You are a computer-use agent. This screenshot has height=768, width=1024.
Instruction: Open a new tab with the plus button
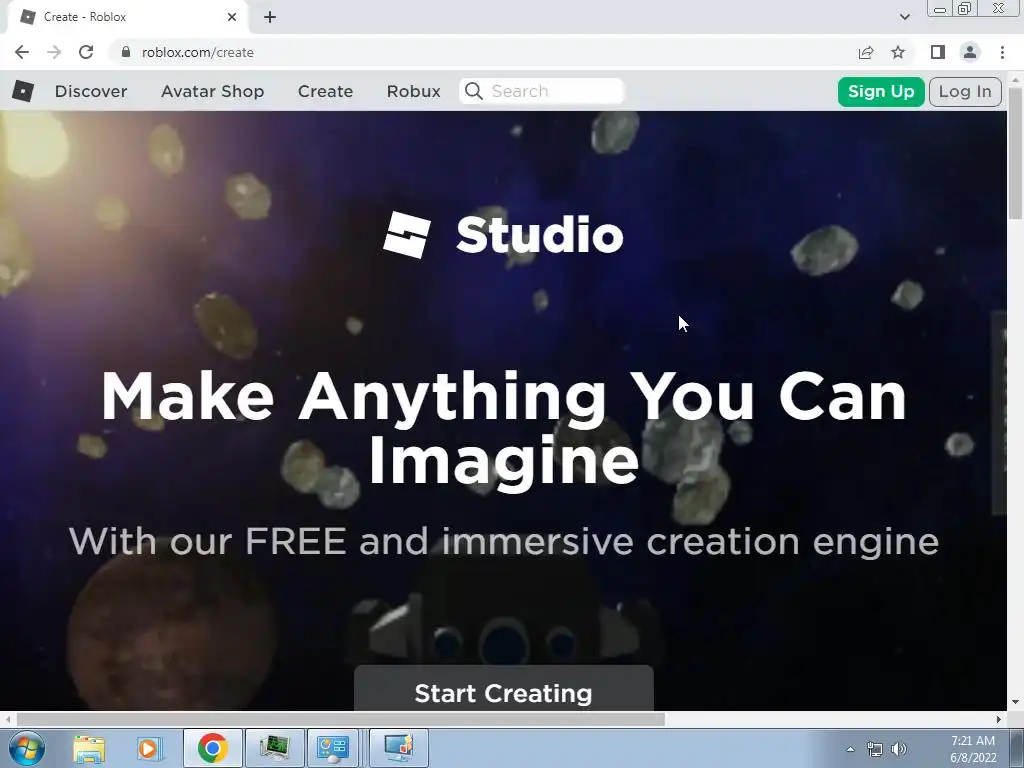pos(270,17)
